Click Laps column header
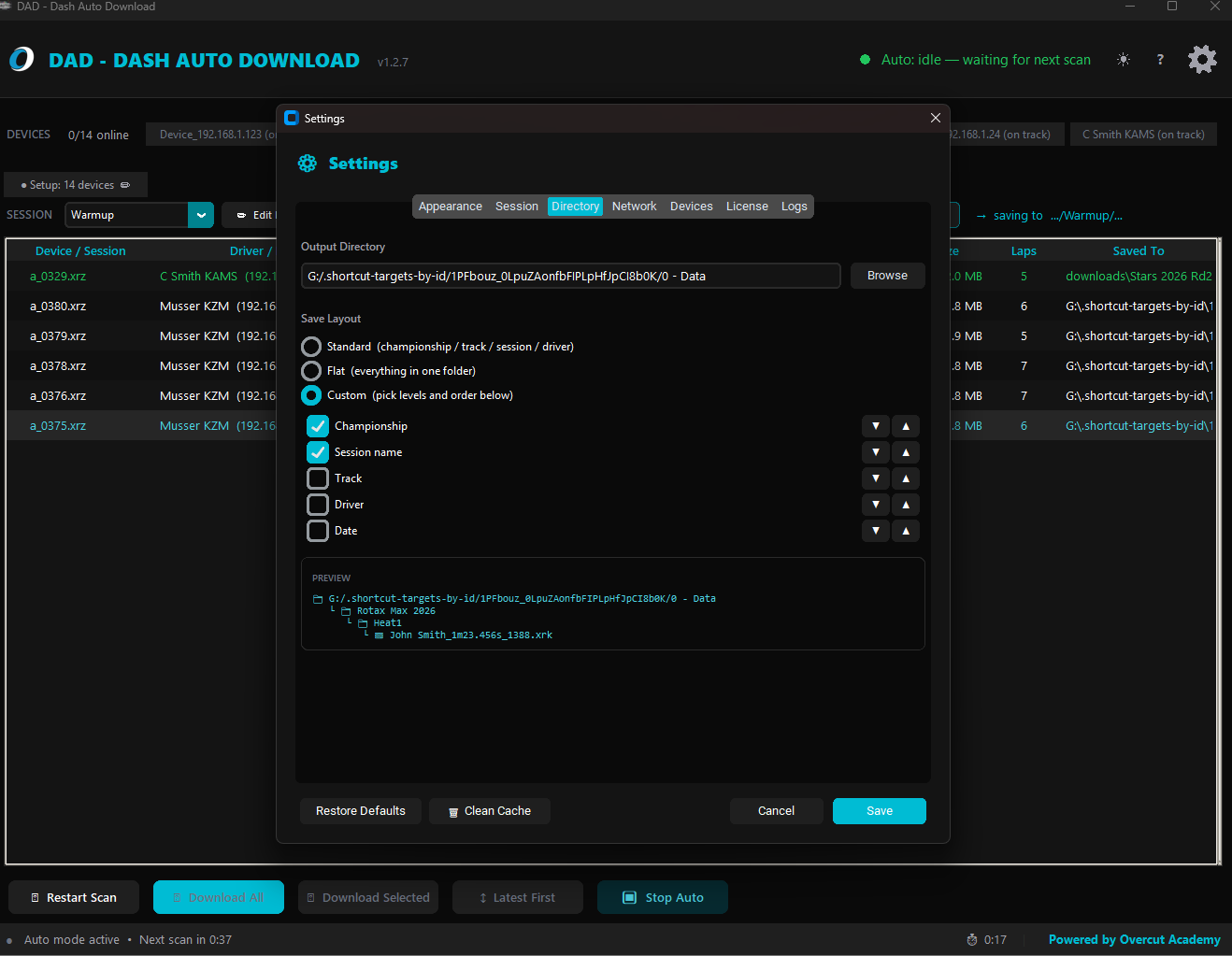 click(1024, 251)
